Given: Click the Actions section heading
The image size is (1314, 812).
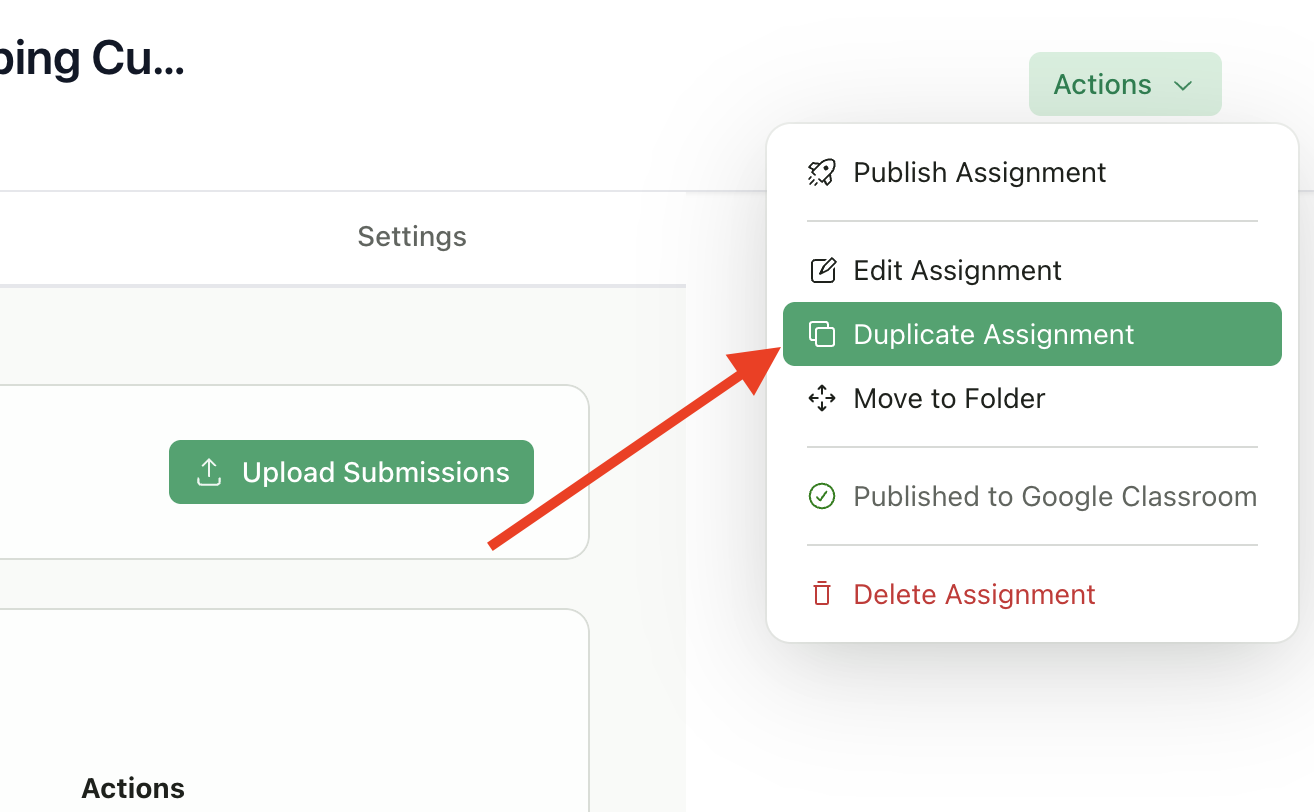Looking at the screenshot, I should coord(133,788).
